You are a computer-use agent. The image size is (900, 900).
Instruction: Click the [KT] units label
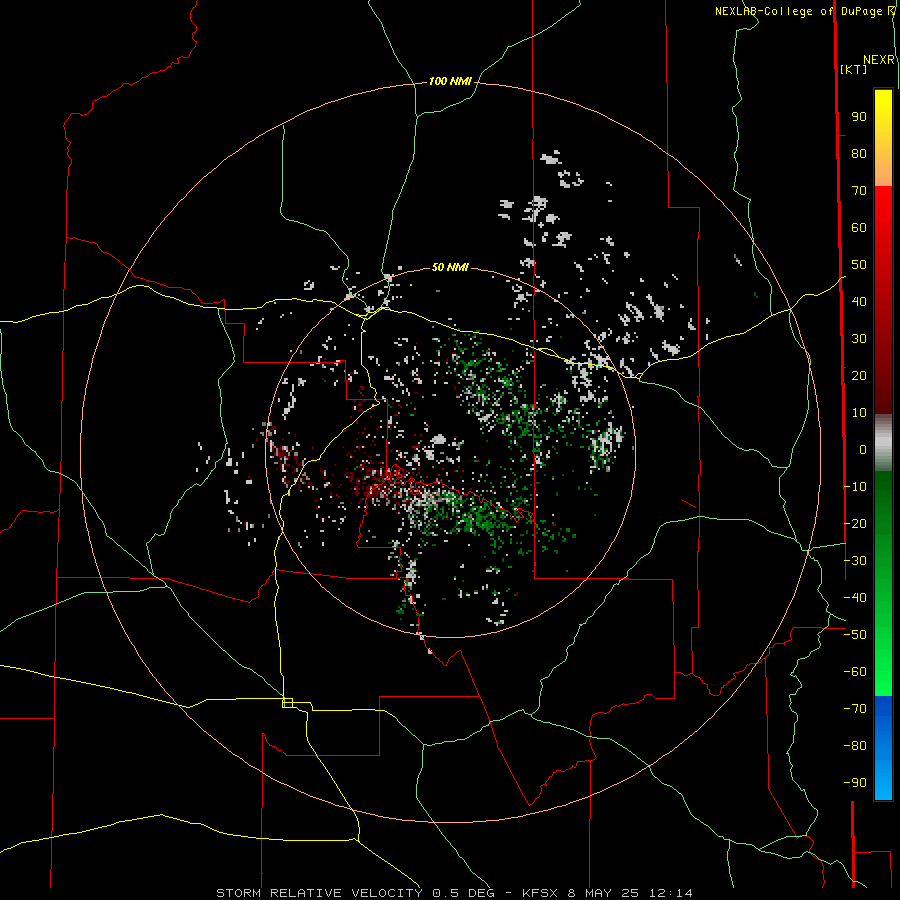[854, 69]
